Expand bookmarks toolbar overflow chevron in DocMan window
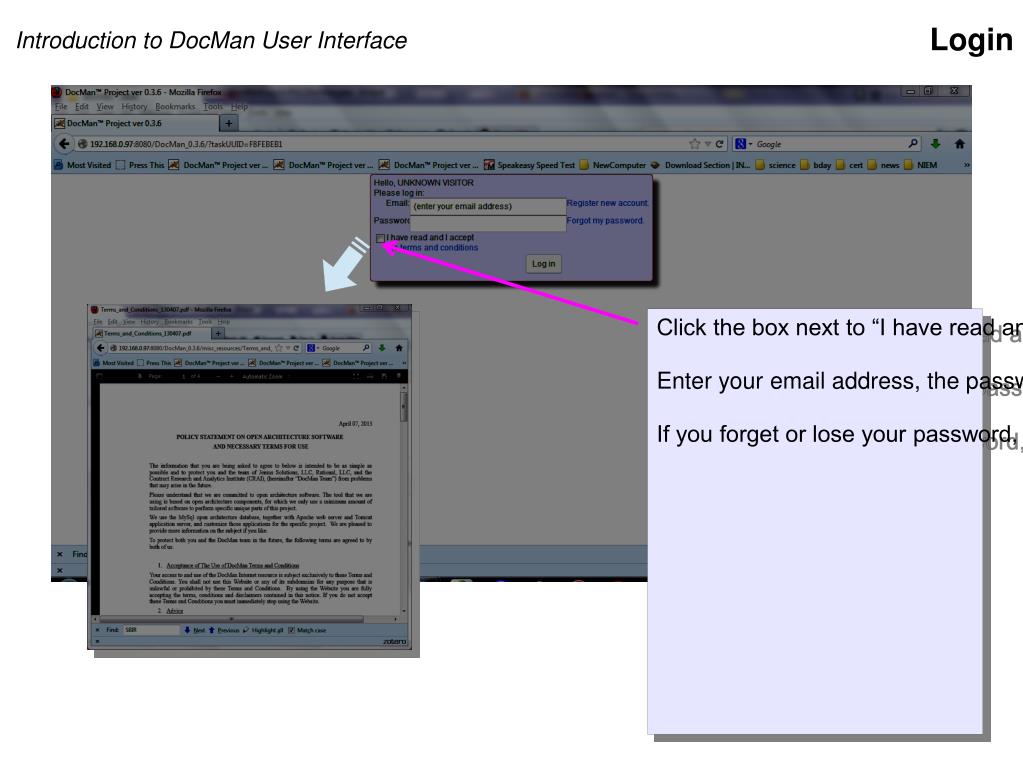 pyautogui.click(x=966, y=165)
